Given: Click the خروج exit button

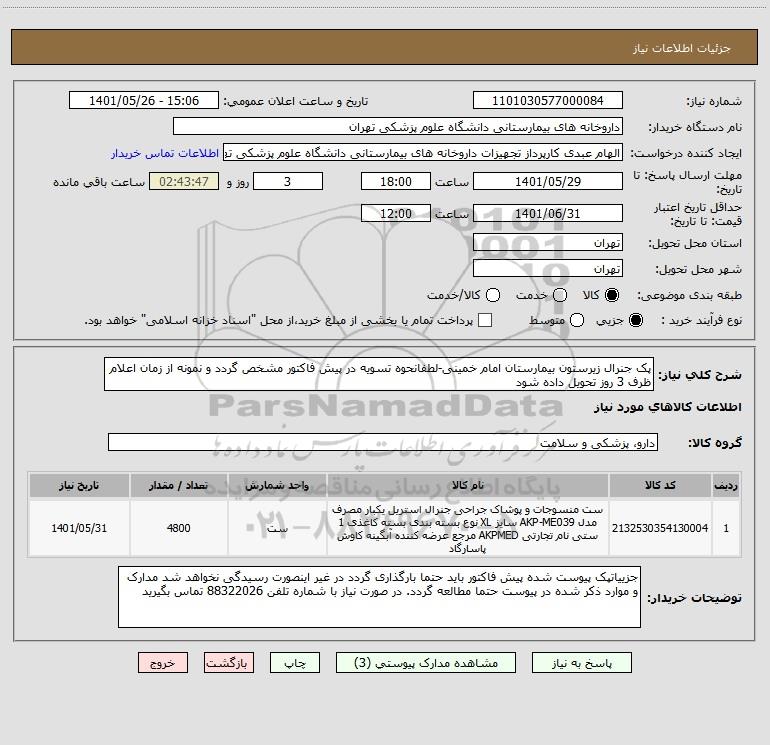Looking at the screenshot, I should (163, 663).
